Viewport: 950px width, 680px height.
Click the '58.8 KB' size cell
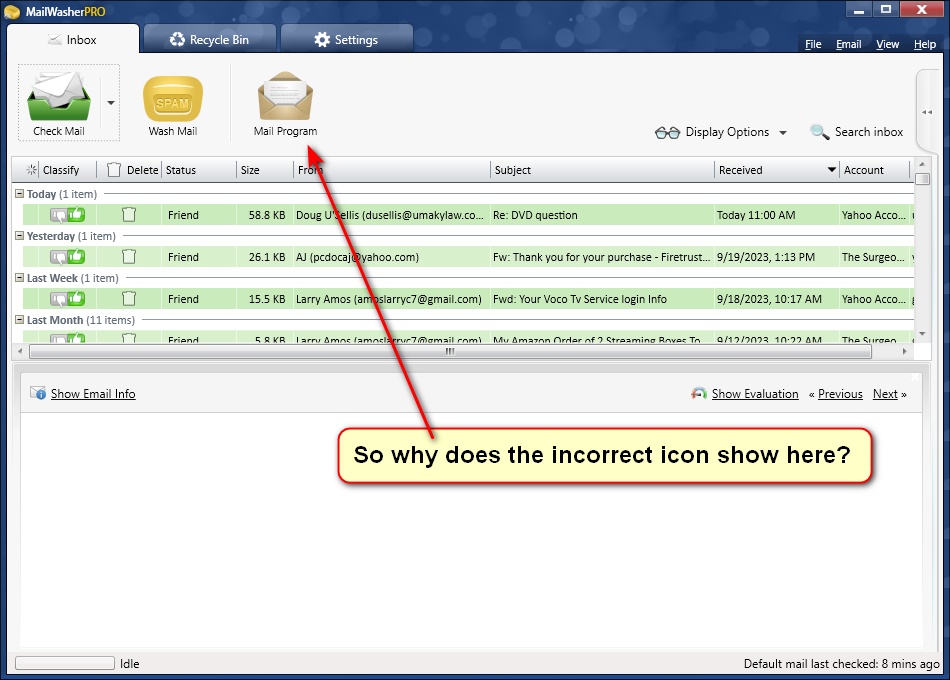click(x=267, y=215)
